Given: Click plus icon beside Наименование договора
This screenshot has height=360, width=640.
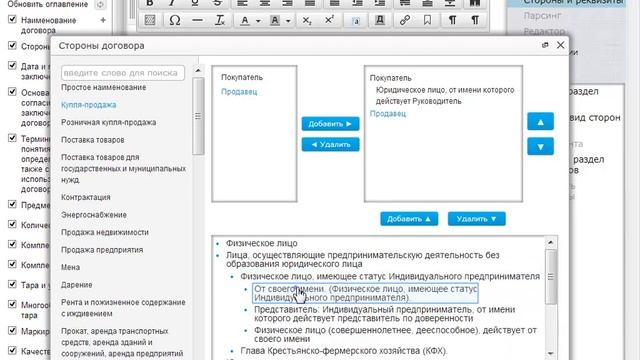Looking at the screenshot, I should [103, 20].
